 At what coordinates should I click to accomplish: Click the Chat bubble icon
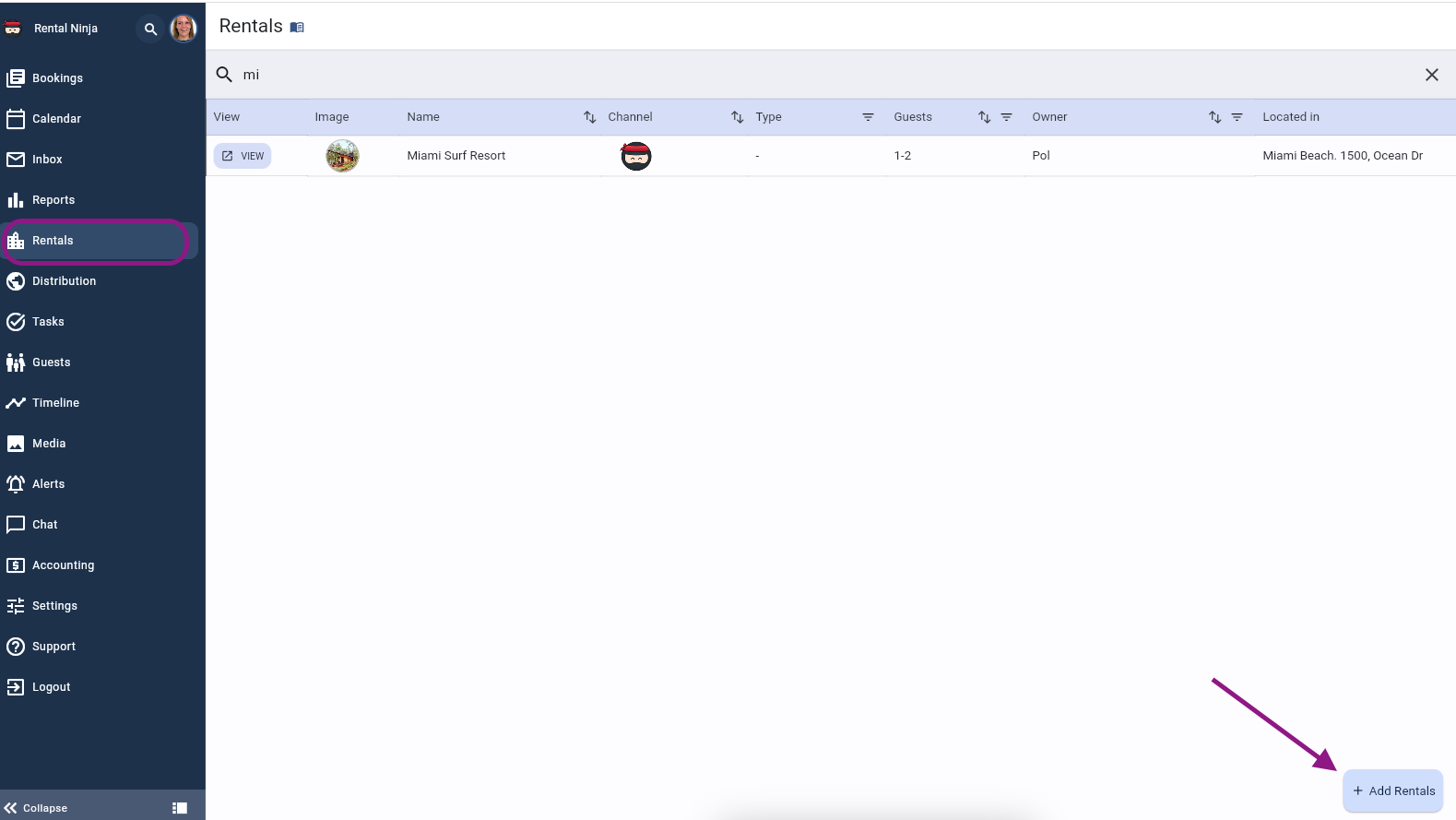click(x=16, y=525)
